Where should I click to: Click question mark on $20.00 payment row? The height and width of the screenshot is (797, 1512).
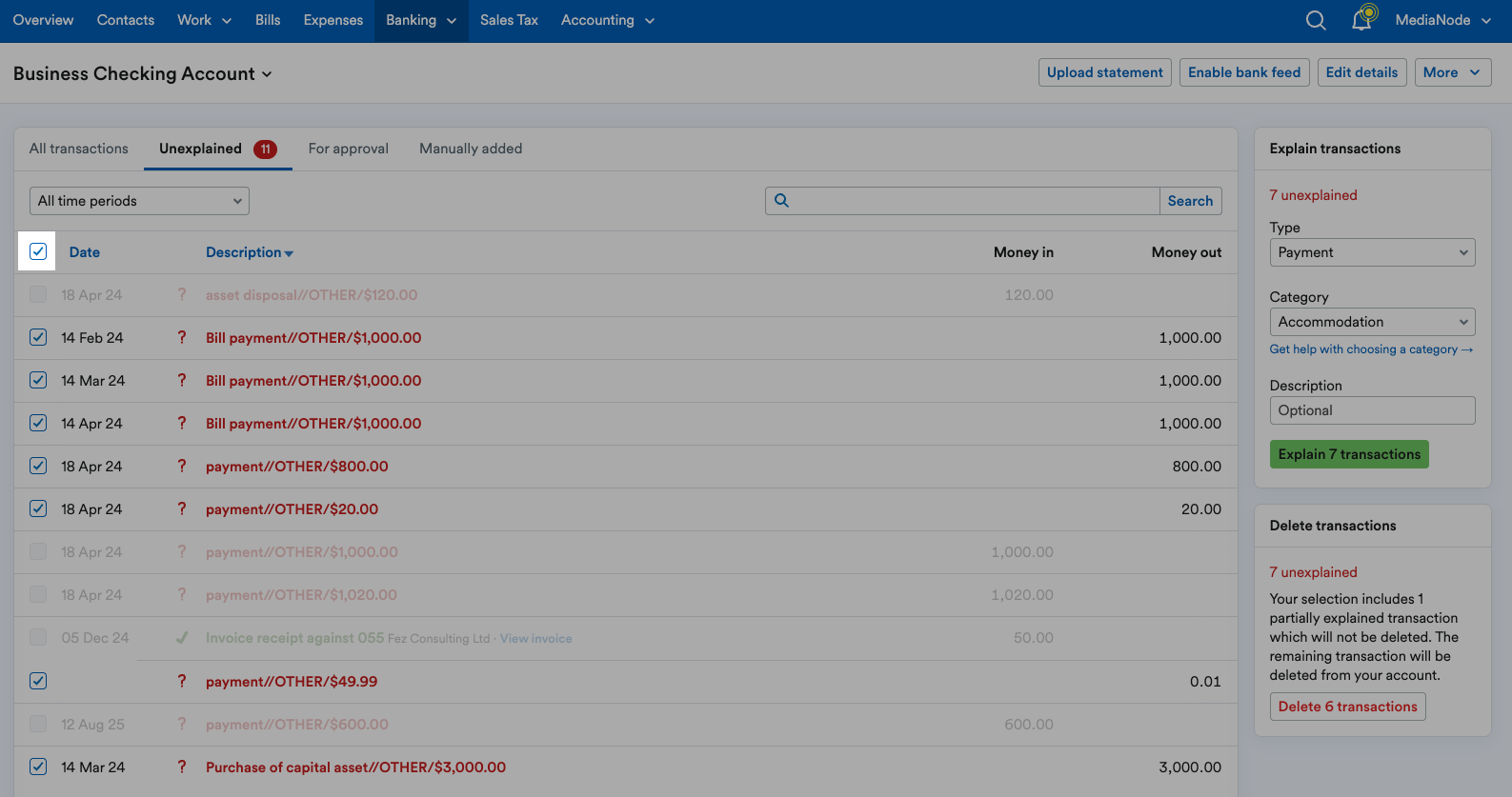click(x=182, y=509)
